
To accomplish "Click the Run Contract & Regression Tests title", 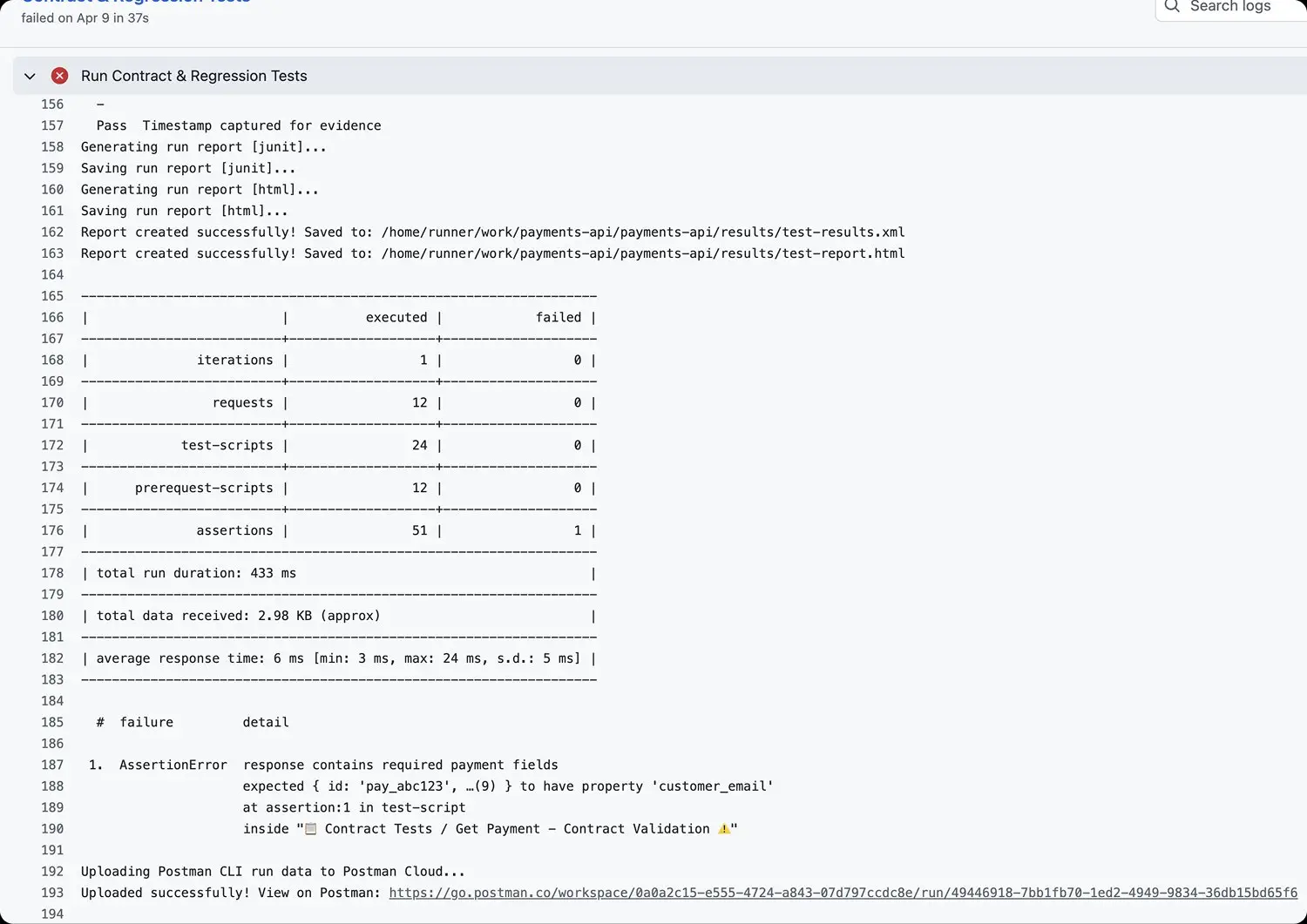I will 194,76.
